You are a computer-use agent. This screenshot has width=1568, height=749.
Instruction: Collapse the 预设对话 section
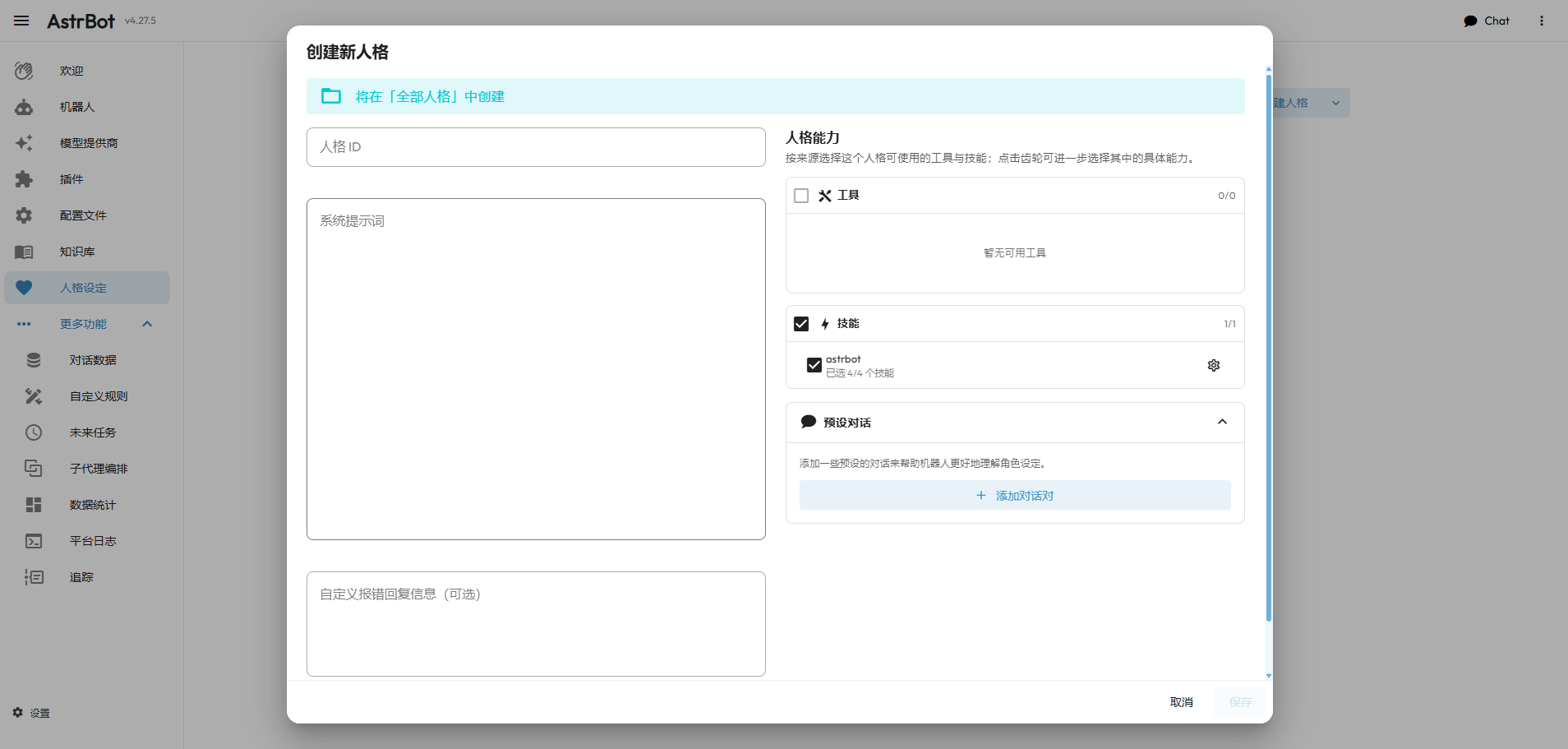tap(1222, 422)
